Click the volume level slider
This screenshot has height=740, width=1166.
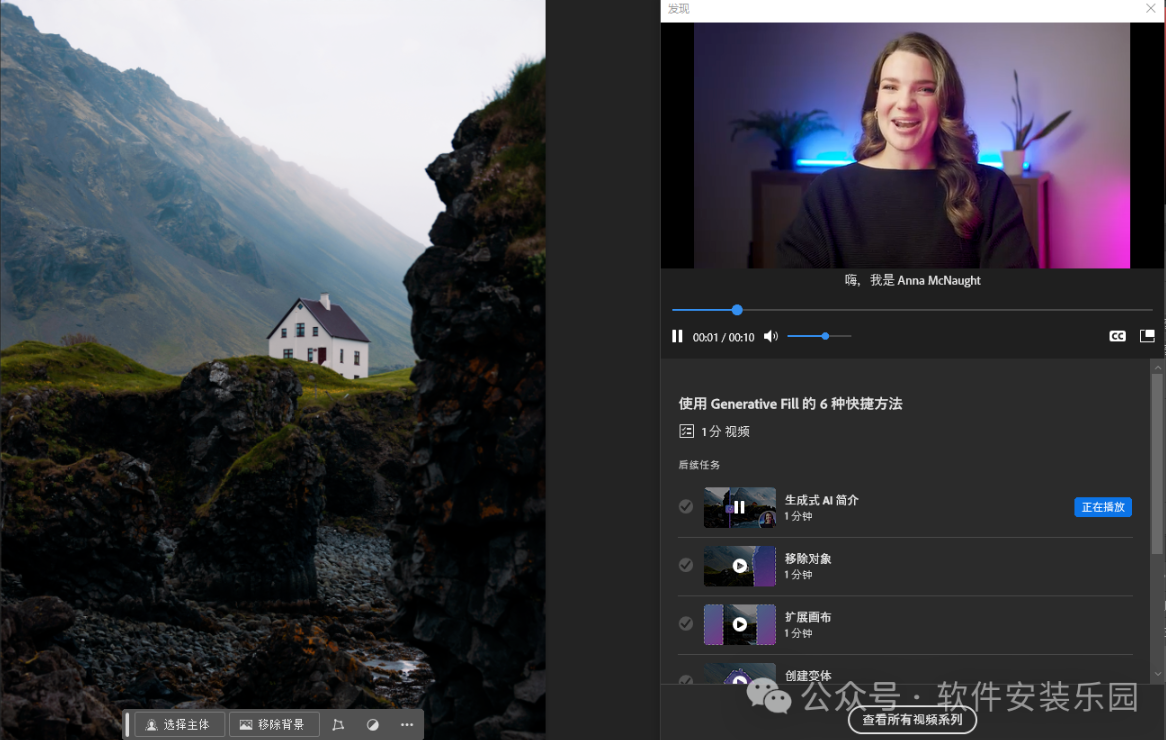point(819,337)
